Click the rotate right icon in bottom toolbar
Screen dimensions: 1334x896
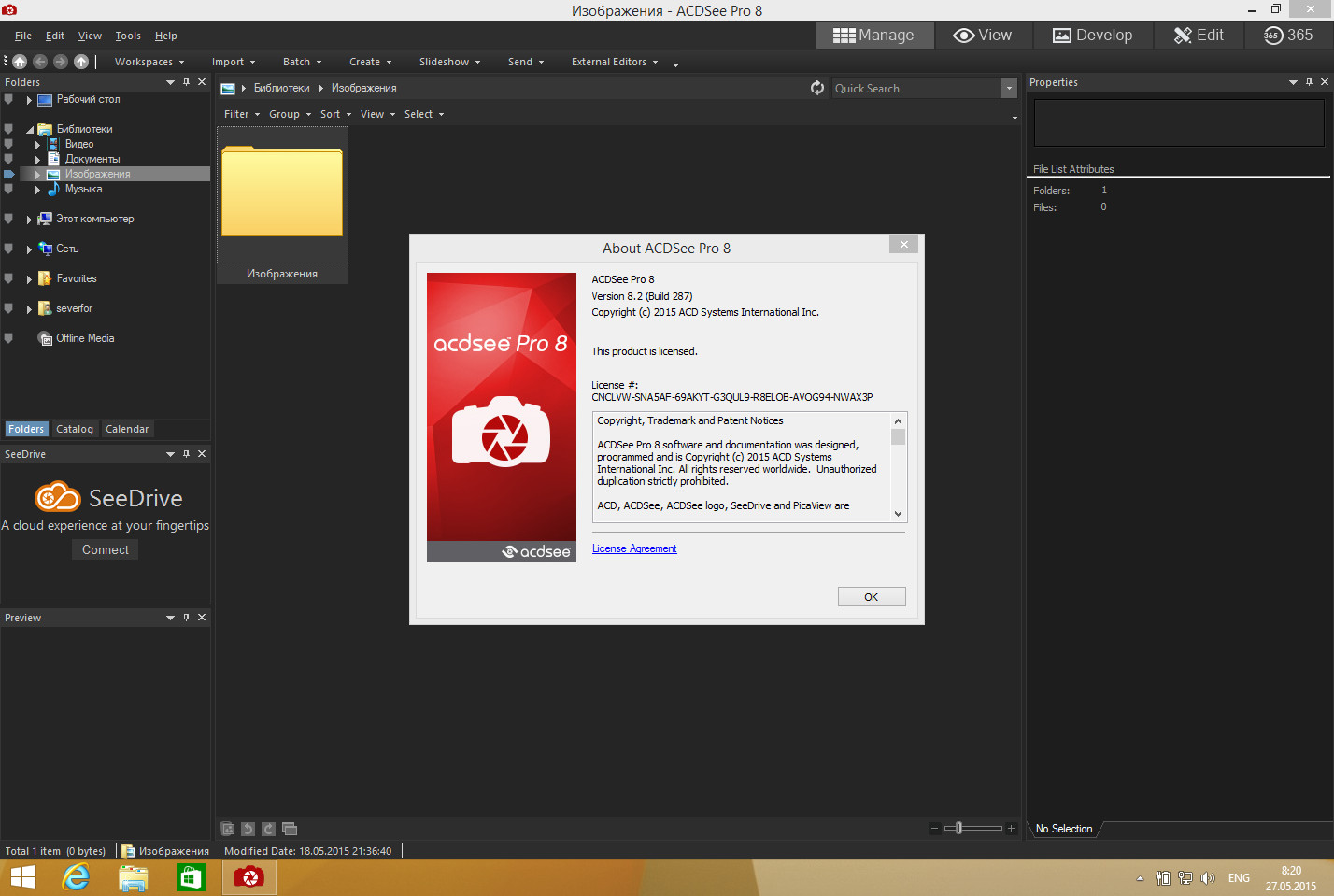coord(269,829)
